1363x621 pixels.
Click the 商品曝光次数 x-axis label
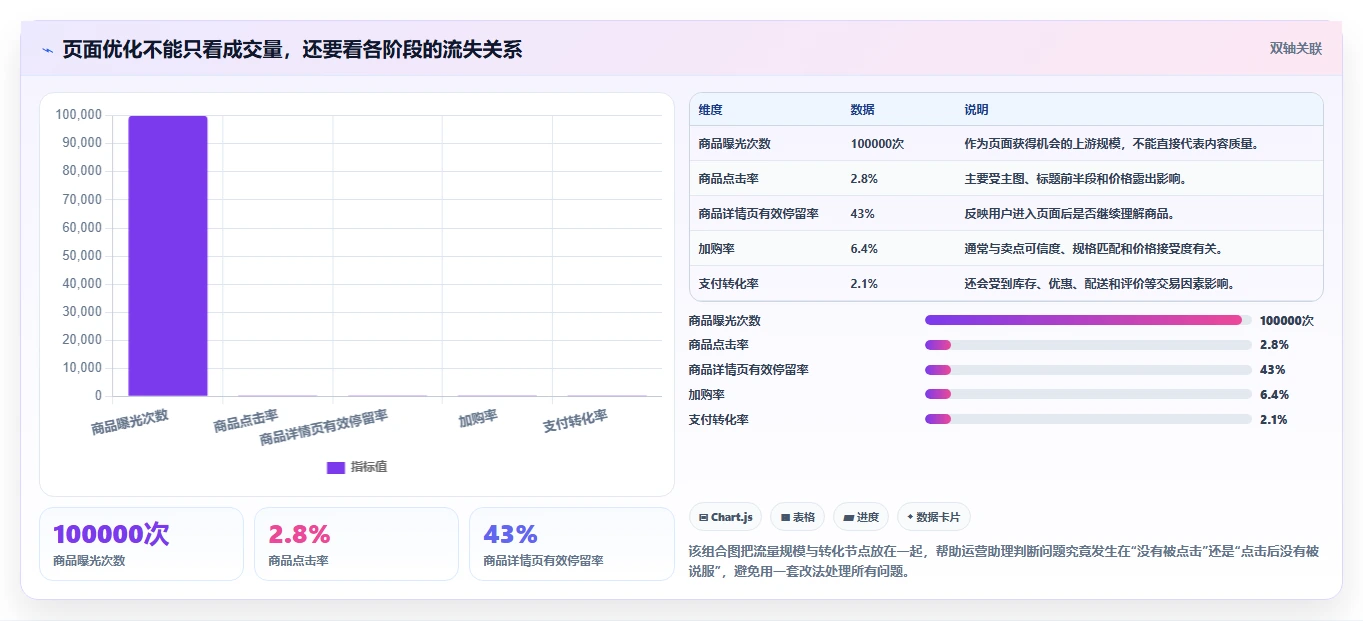tap(130, 421)
